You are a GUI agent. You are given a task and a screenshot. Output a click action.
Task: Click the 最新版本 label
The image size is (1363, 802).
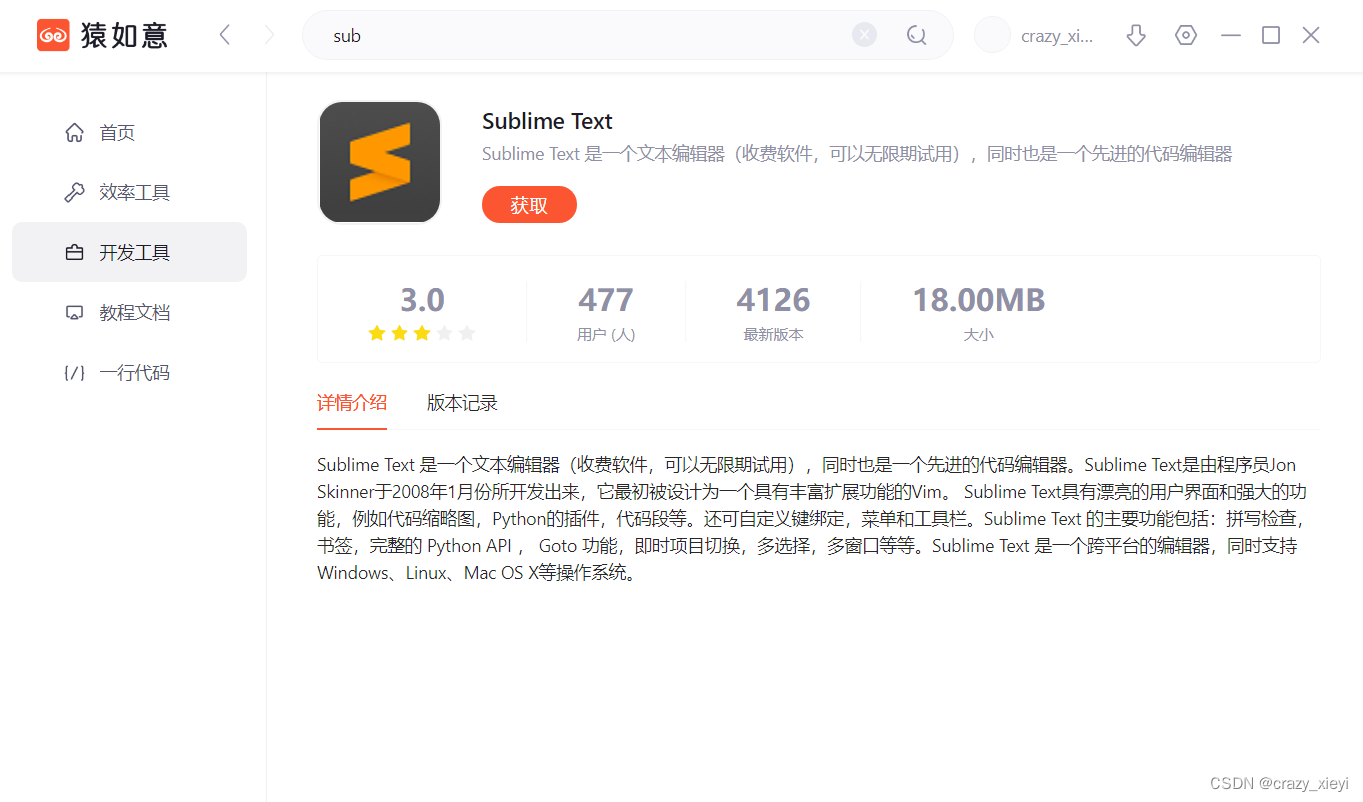point(773,335)
